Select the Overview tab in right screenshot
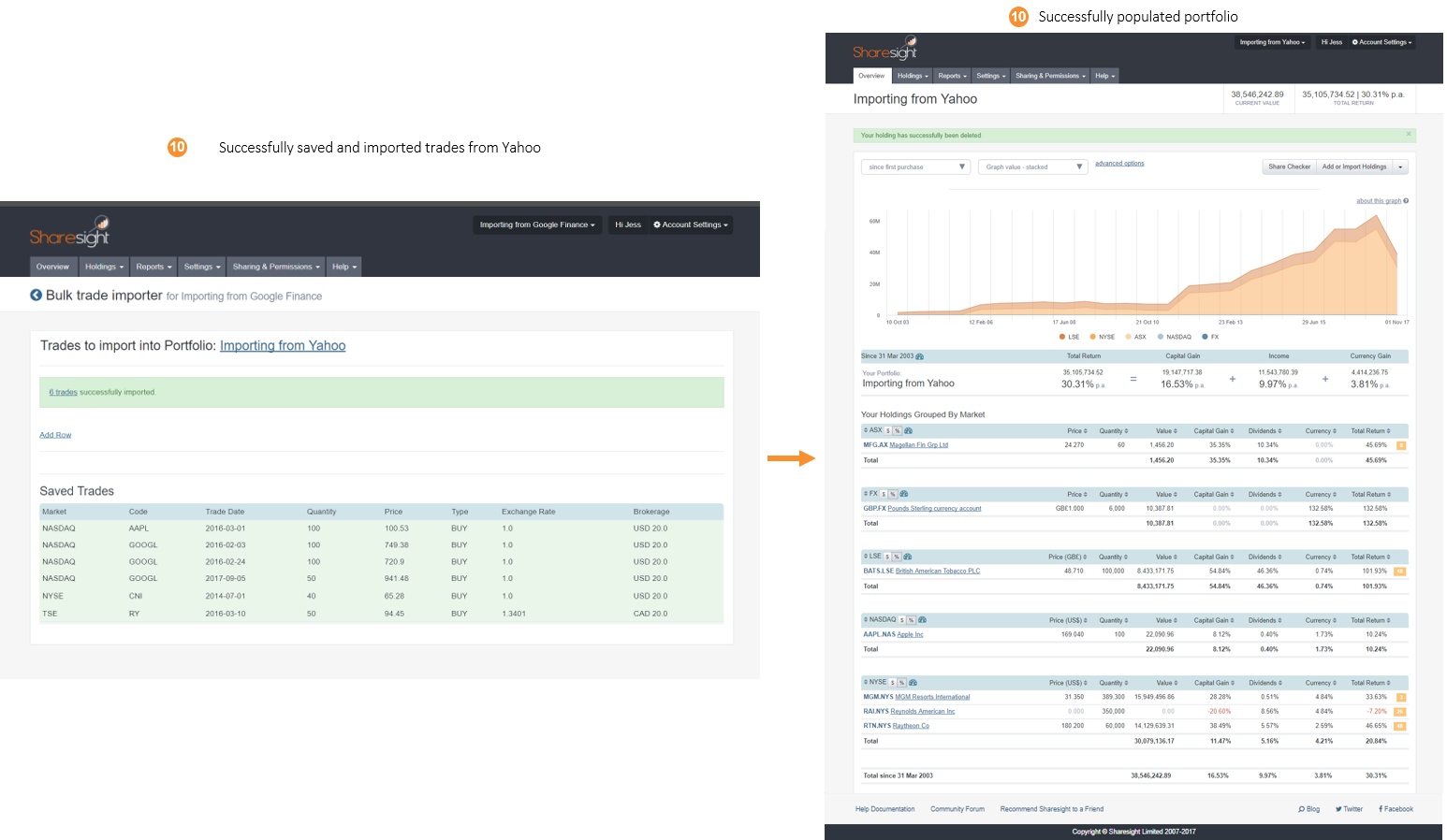The width and height of the screenshot is (1447, 840). pyautogui.click(x=871, y=76)
